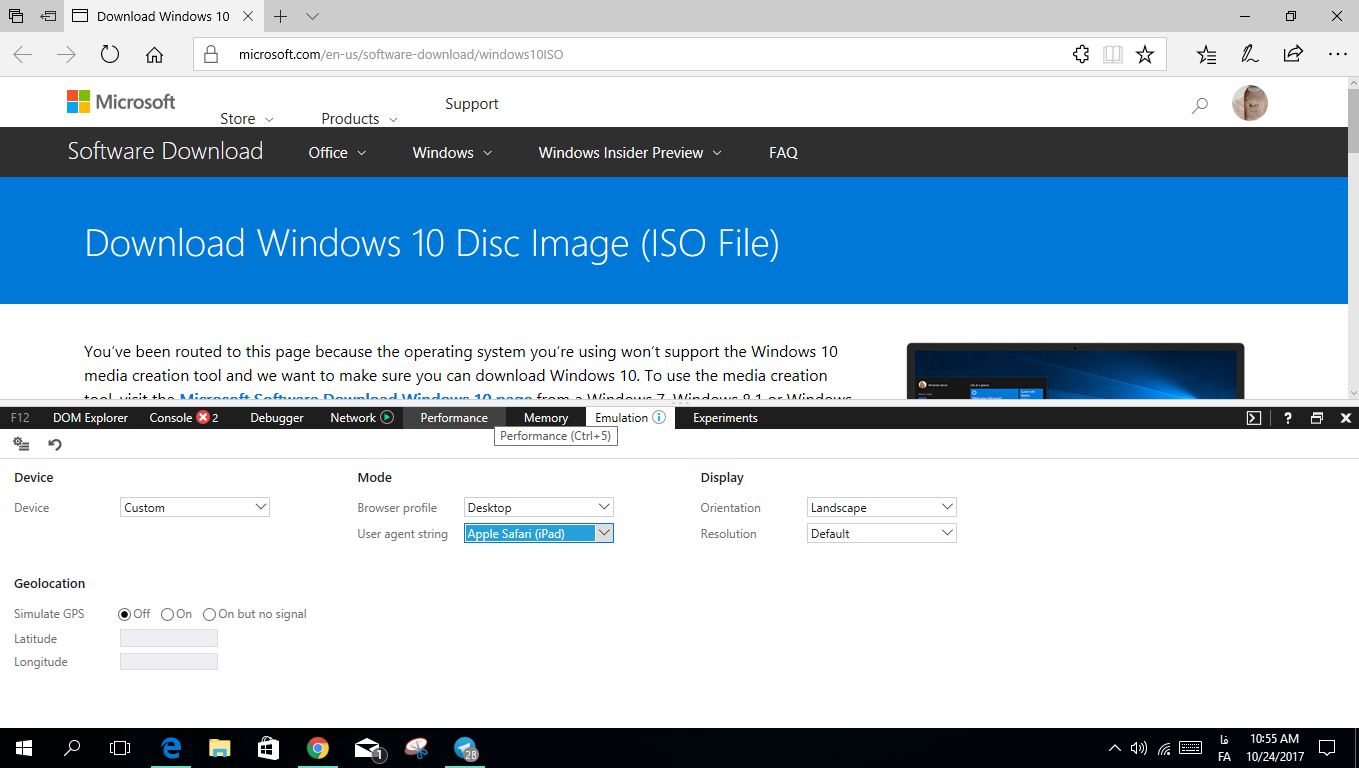The width and height of the screenshot is (1359, 768).
Task: Click the Support link
Action: [471, 103]
